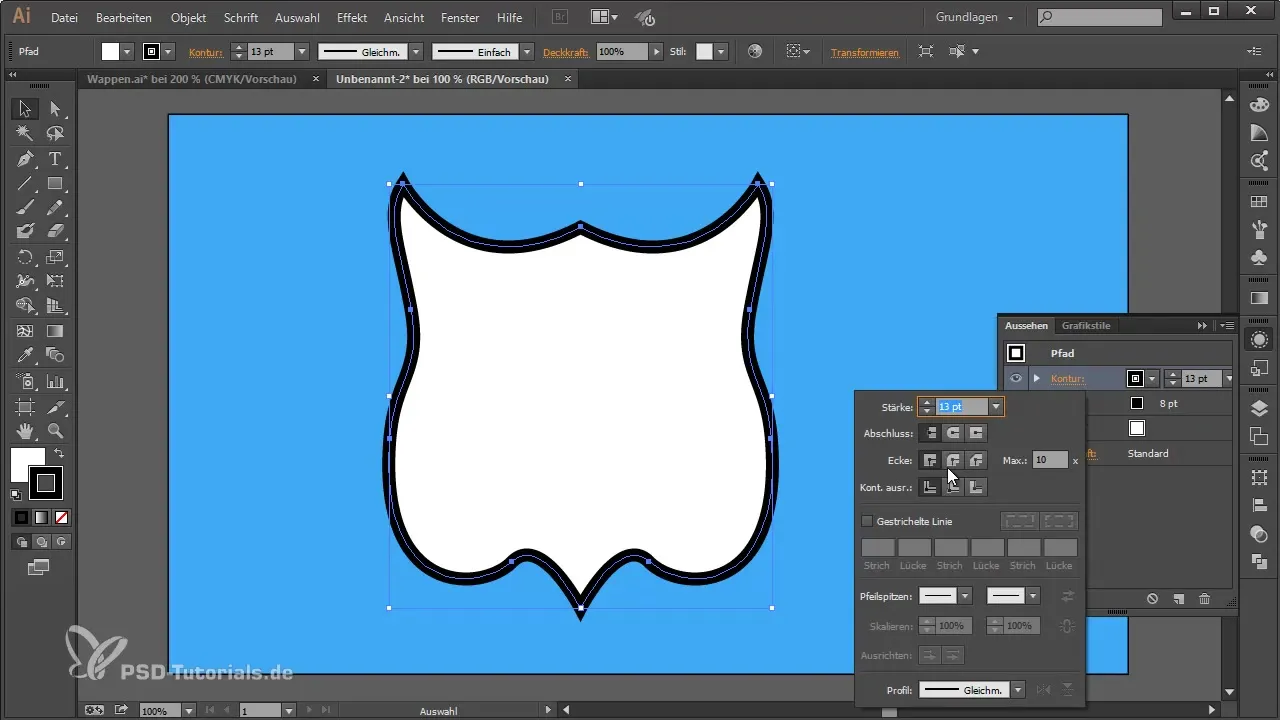Image resolution: width=1280 pixels, height=720 pixels.
Task: Open Stärke dropdown in stroke popup
Action: coord(996,407)
